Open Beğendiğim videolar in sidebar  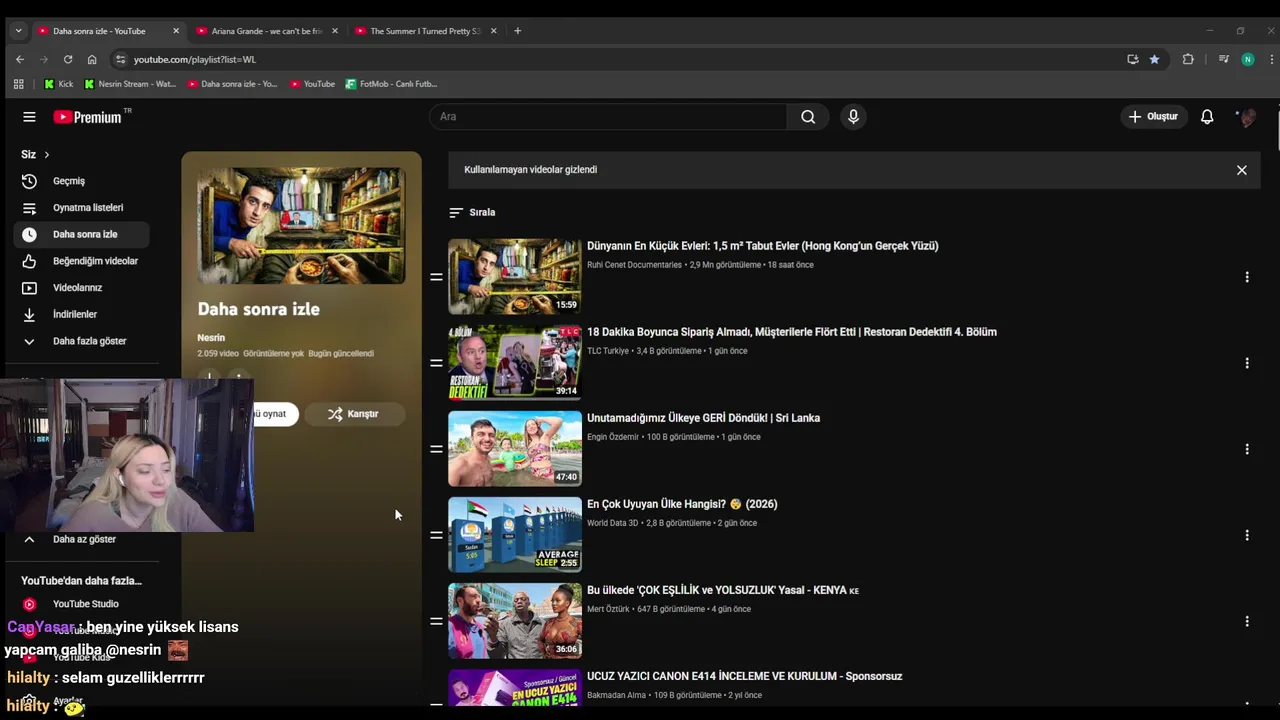click(x=81, y=261)
